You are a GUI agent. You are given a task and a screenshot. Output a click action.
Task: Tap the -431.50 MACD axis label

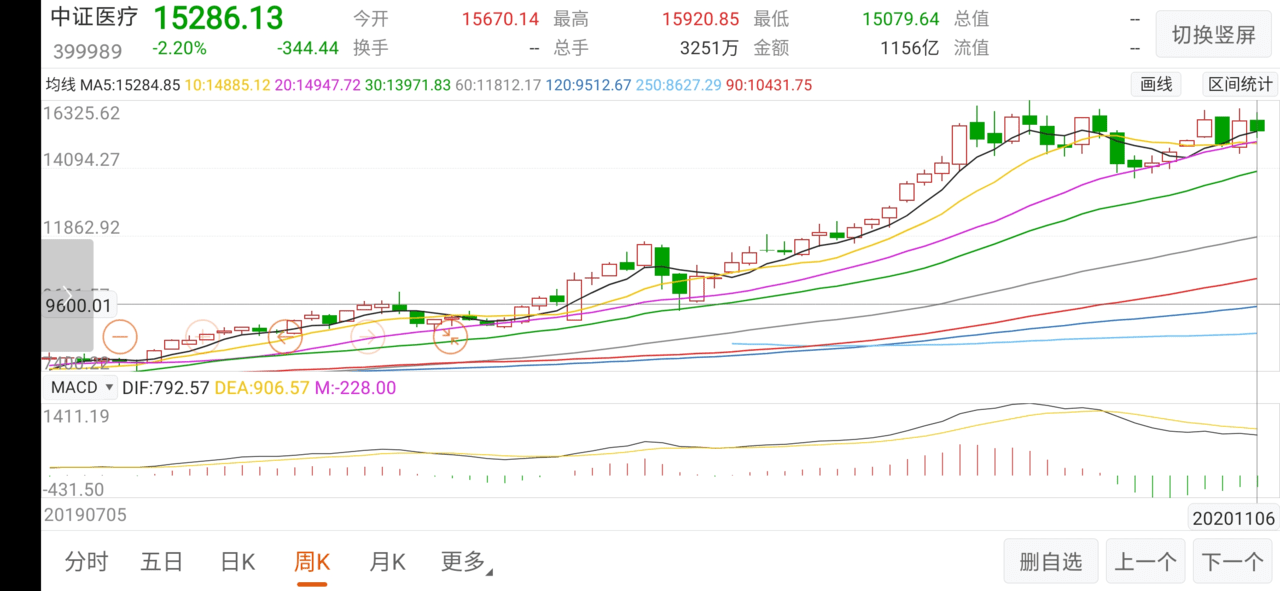tap(75, 489)
